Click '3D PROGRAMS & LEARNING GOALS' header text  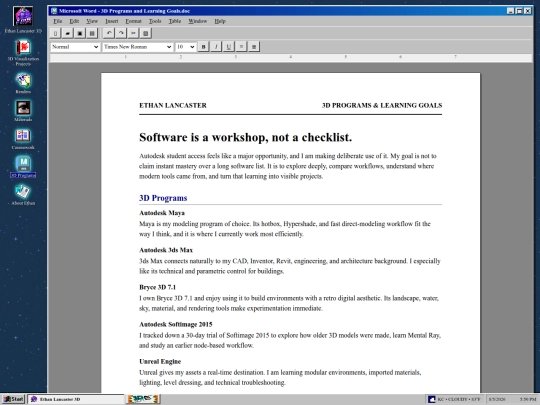[382, 105]
